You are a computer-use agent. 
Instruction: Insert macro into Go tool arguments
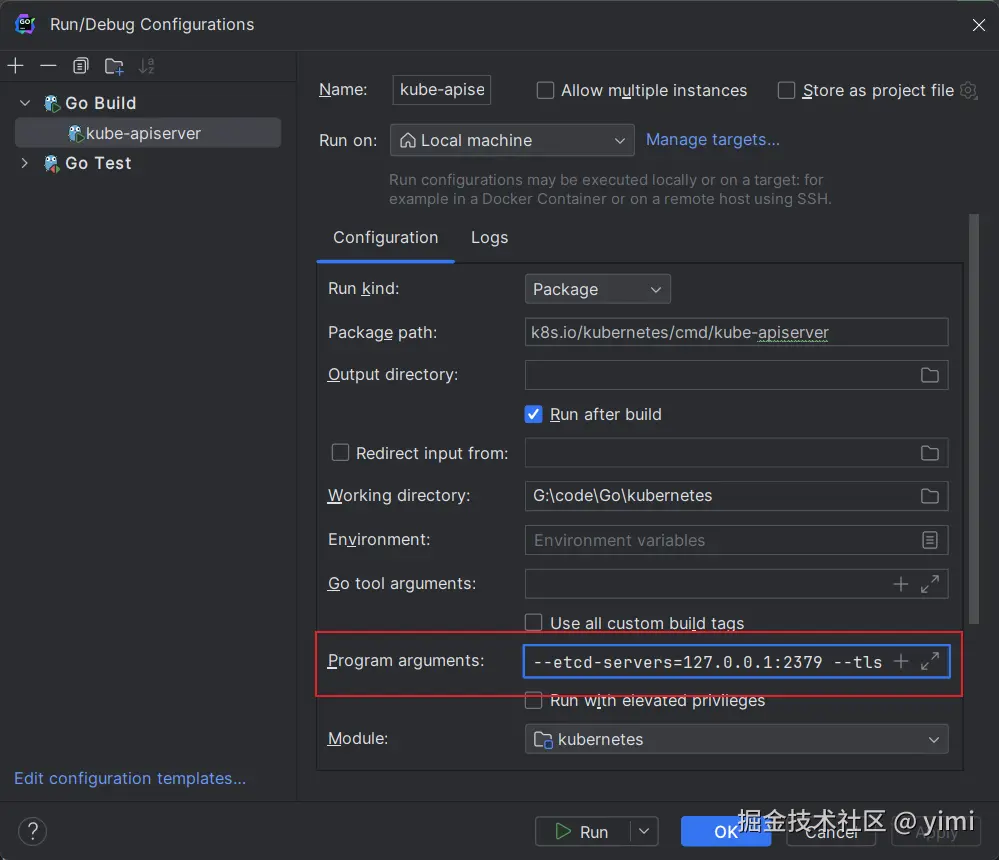(901, 584)
